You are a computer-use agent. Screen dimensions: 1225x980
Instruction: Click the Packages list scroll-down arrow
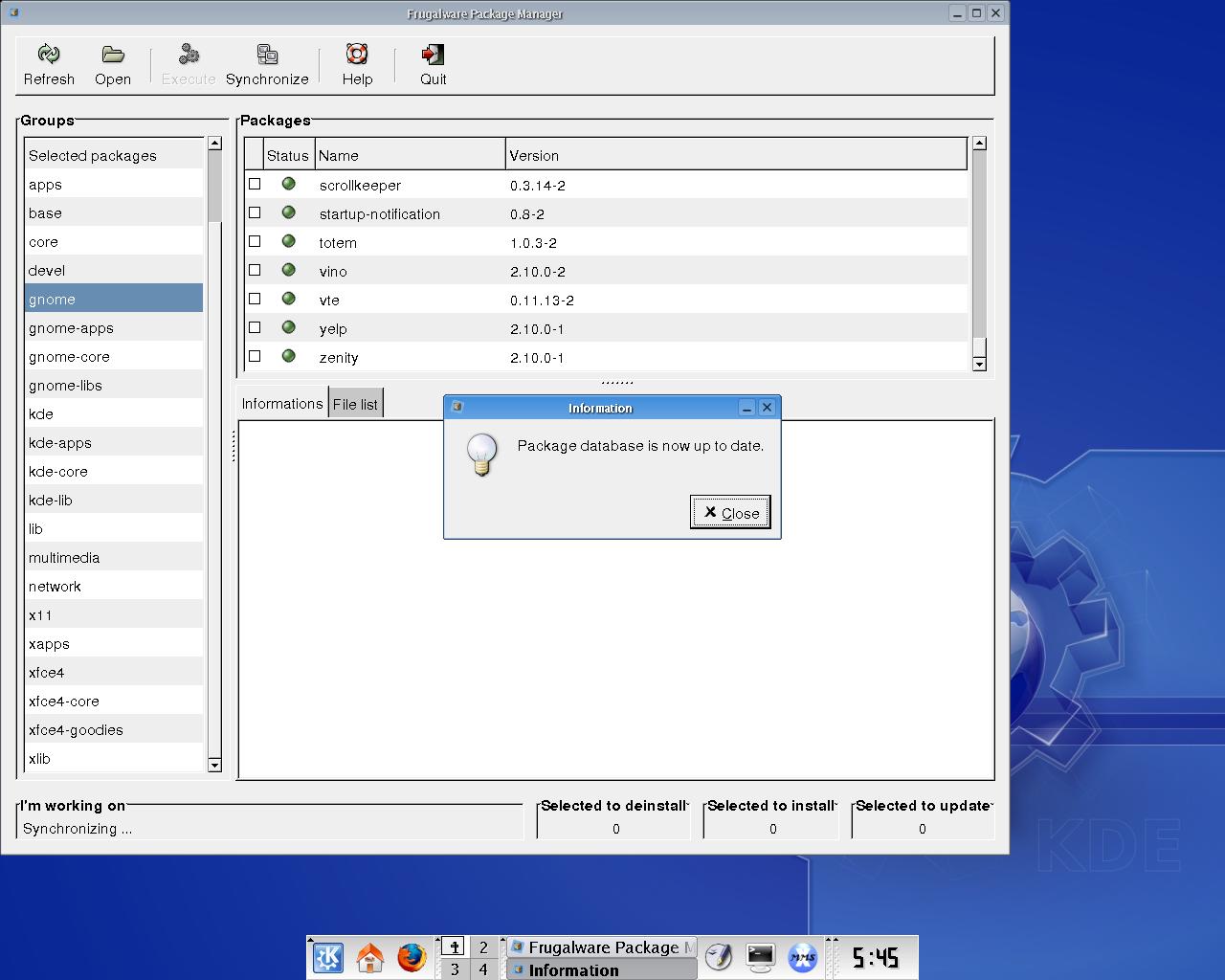click(x=979, y=364)
